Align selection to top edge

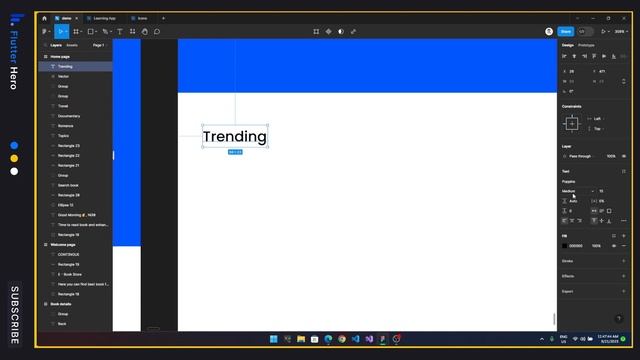click(594, 56)
